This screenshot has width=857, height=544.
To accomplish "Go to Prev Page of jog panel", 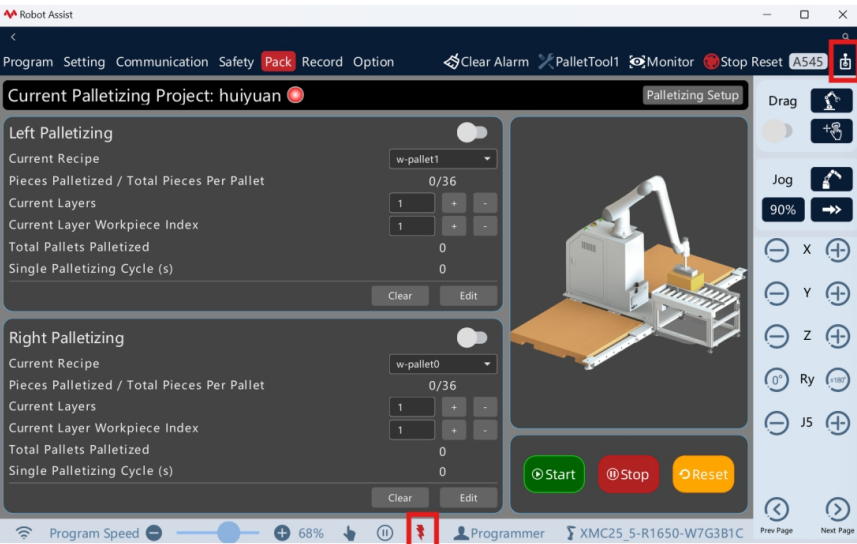I will coord(776,510).
